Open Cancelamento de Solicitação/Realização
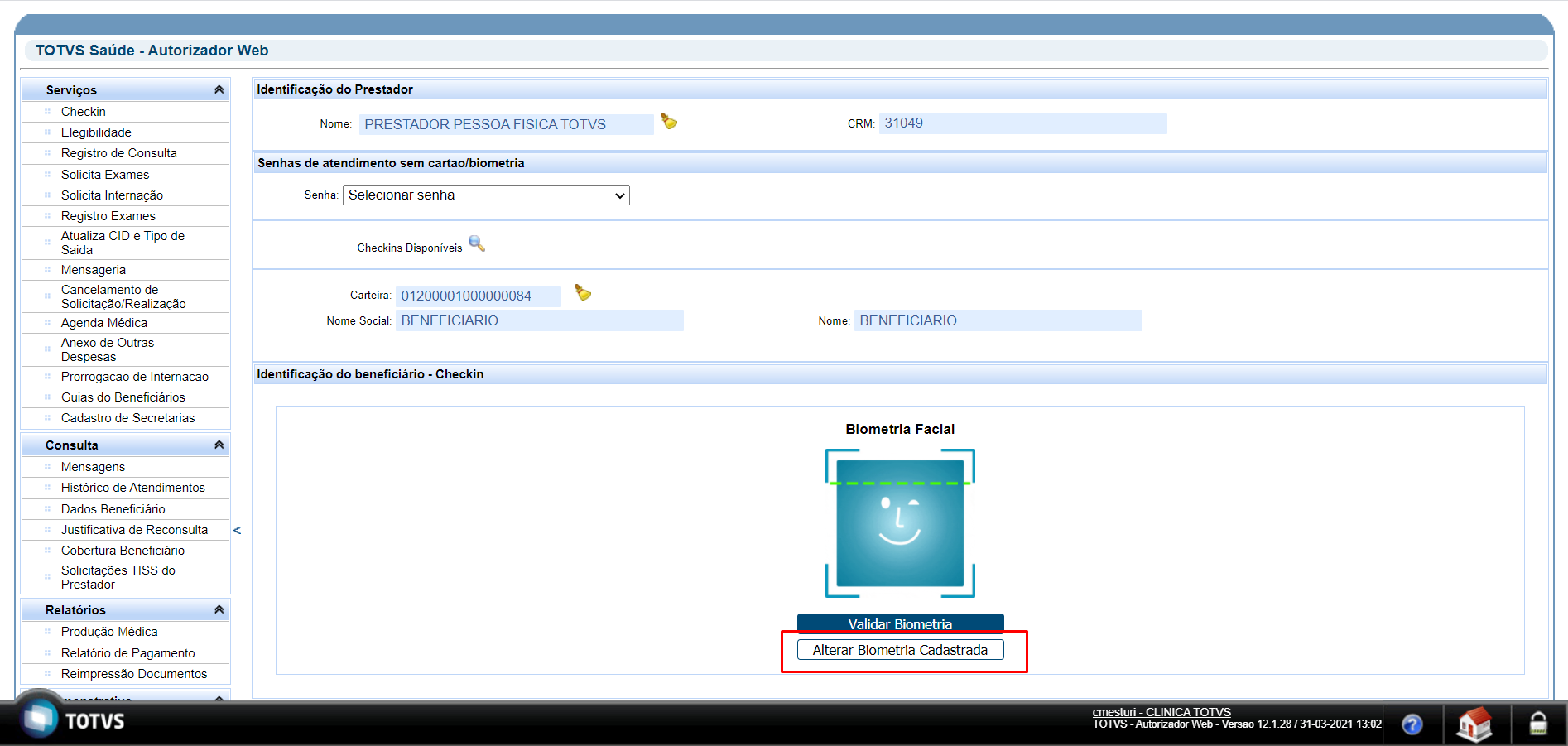Image resolution: width=1568 pixels, height=746 pixels. point(123,296)
